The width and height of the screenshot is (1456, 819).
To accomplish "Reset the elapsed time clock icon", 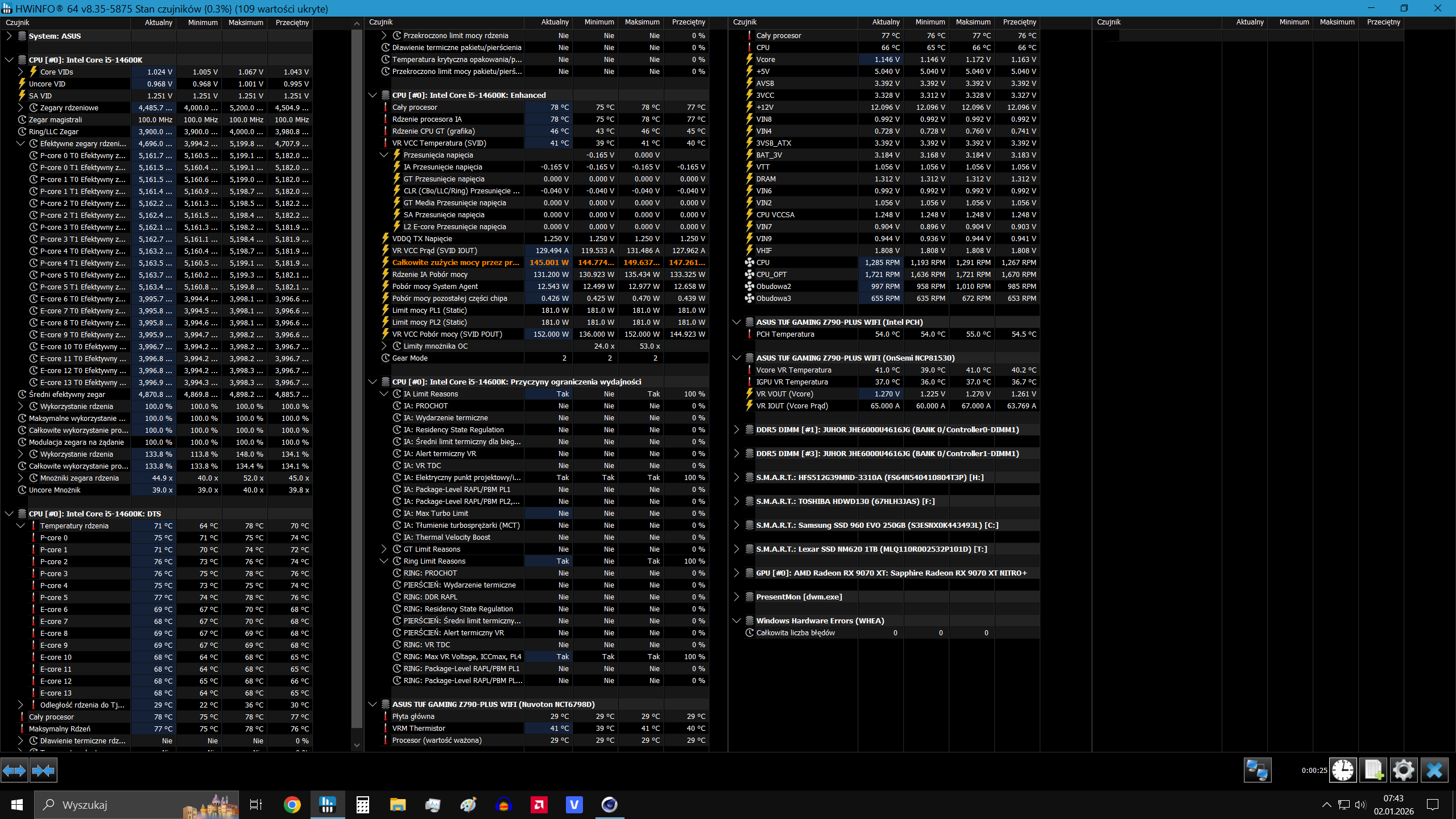I will (x=1343, y=771).
